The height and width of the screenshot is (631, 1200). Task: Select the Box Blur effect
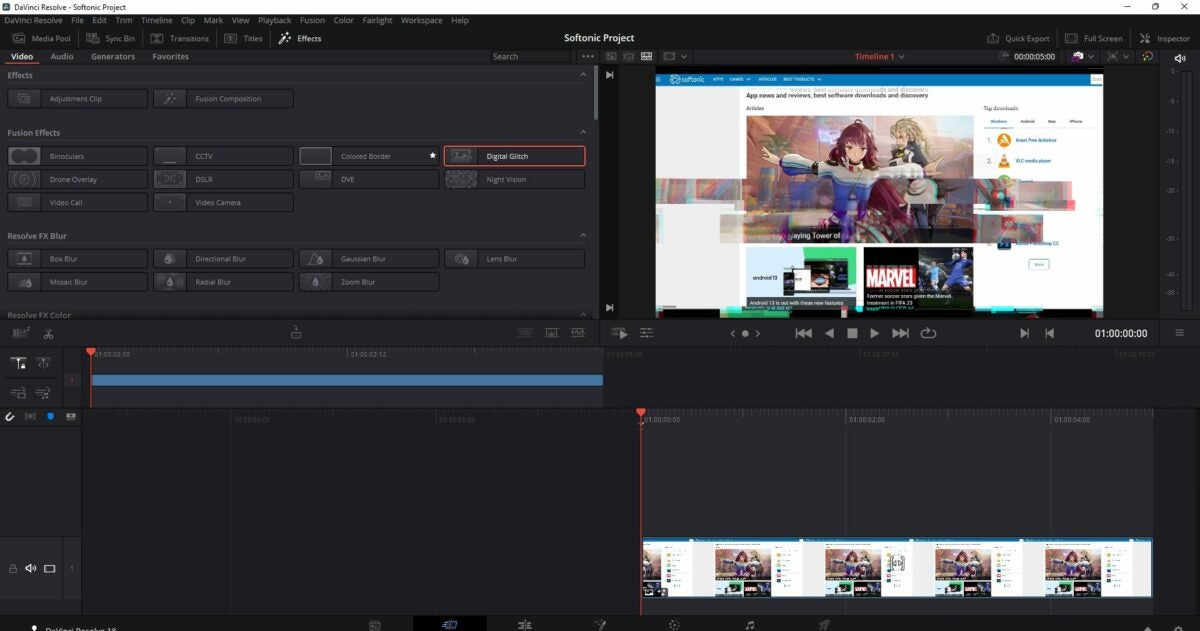(77, 259)
